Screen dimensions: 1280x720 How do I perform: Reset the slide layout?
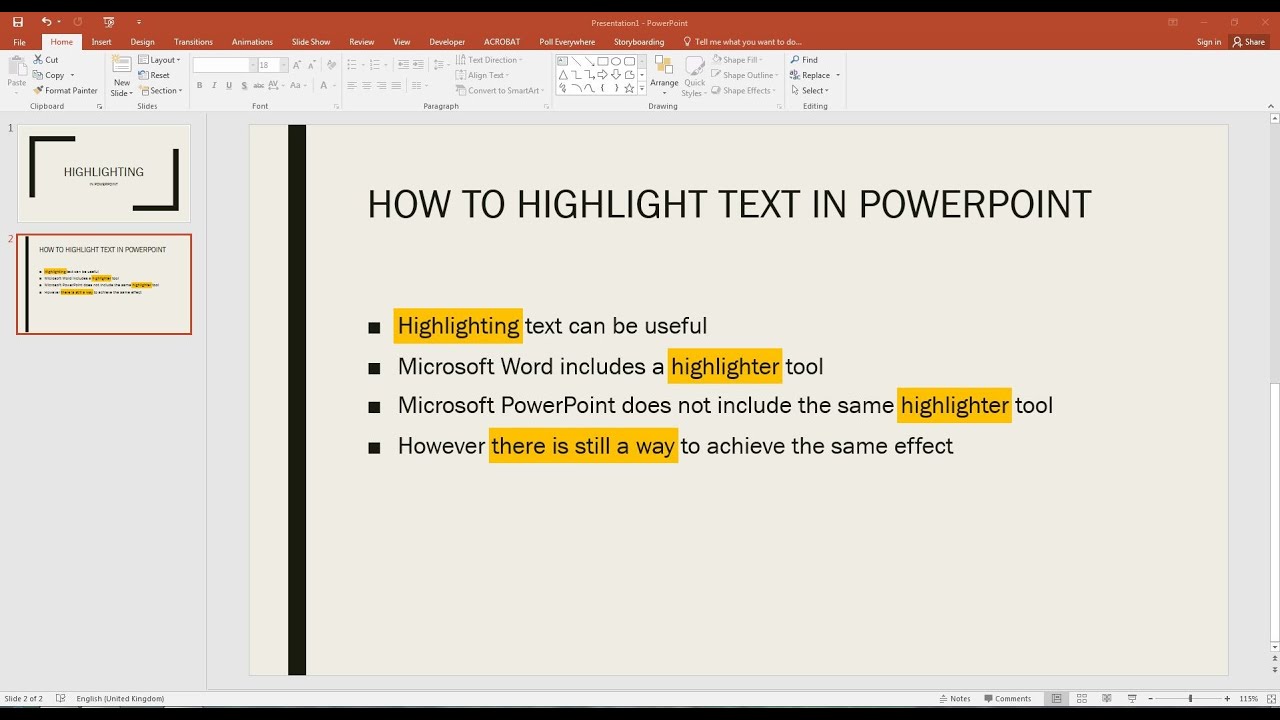154,75
